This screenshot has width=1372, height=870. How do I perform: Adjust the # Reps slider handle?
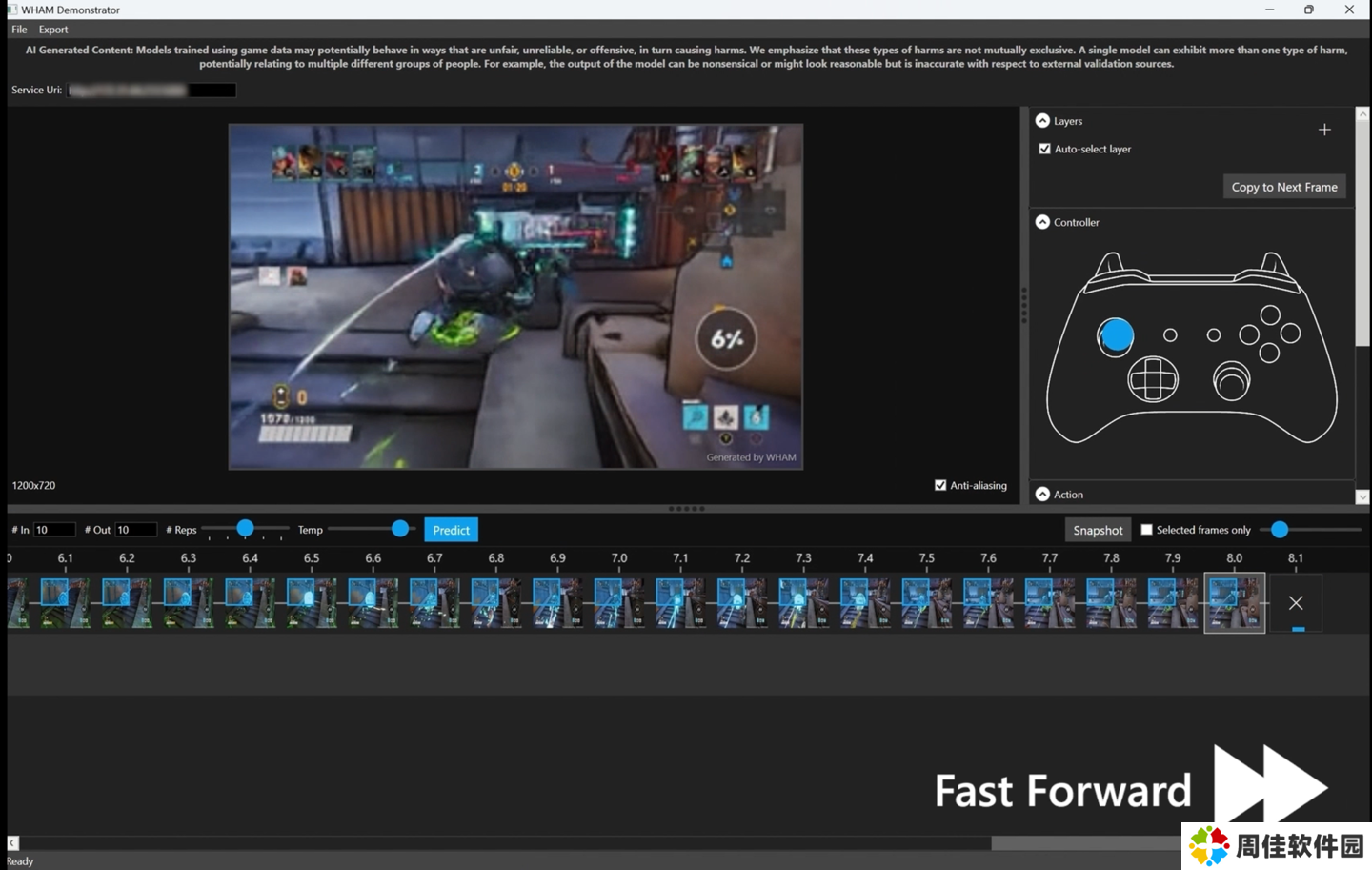click(x=245, y=528)
